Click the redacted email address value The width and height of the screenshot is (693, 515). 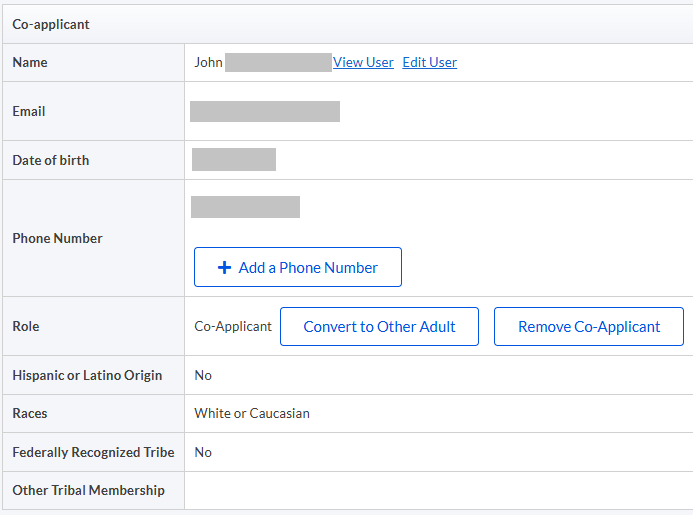click(x=264, y=111)
